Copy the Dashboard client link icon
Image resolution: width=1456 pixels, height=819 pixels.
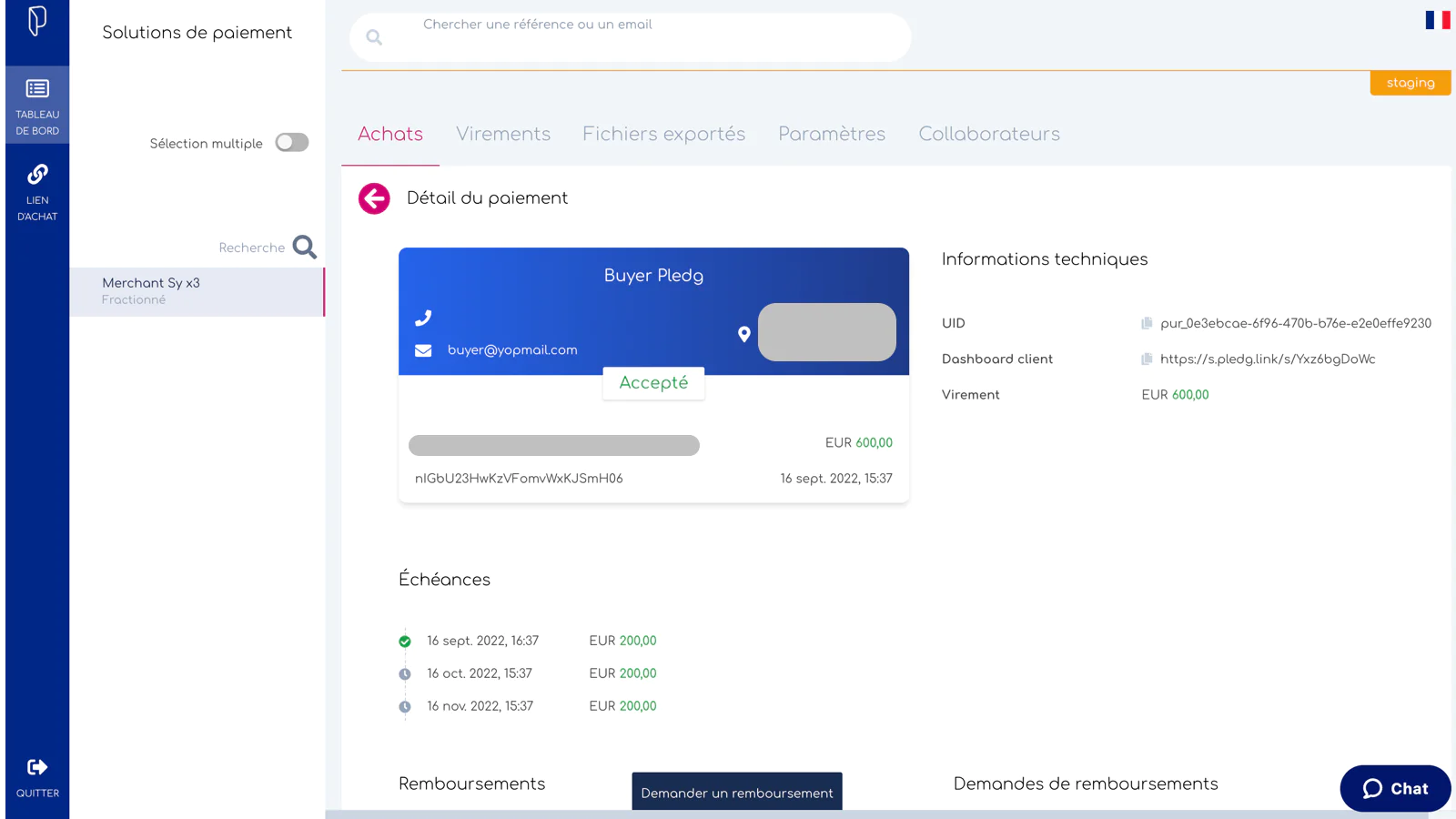point(1147,359)
